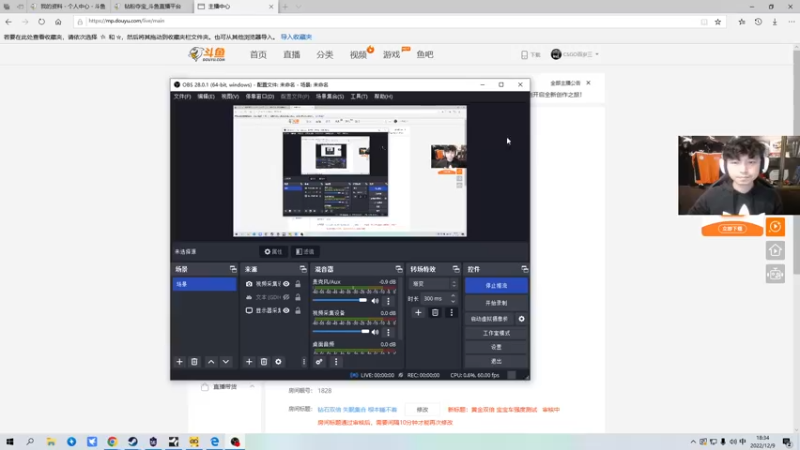The width and height of the screenshot is (800, 450).
Task: Click 停止推流 stop streaming button
Action: tap(496, 286)
